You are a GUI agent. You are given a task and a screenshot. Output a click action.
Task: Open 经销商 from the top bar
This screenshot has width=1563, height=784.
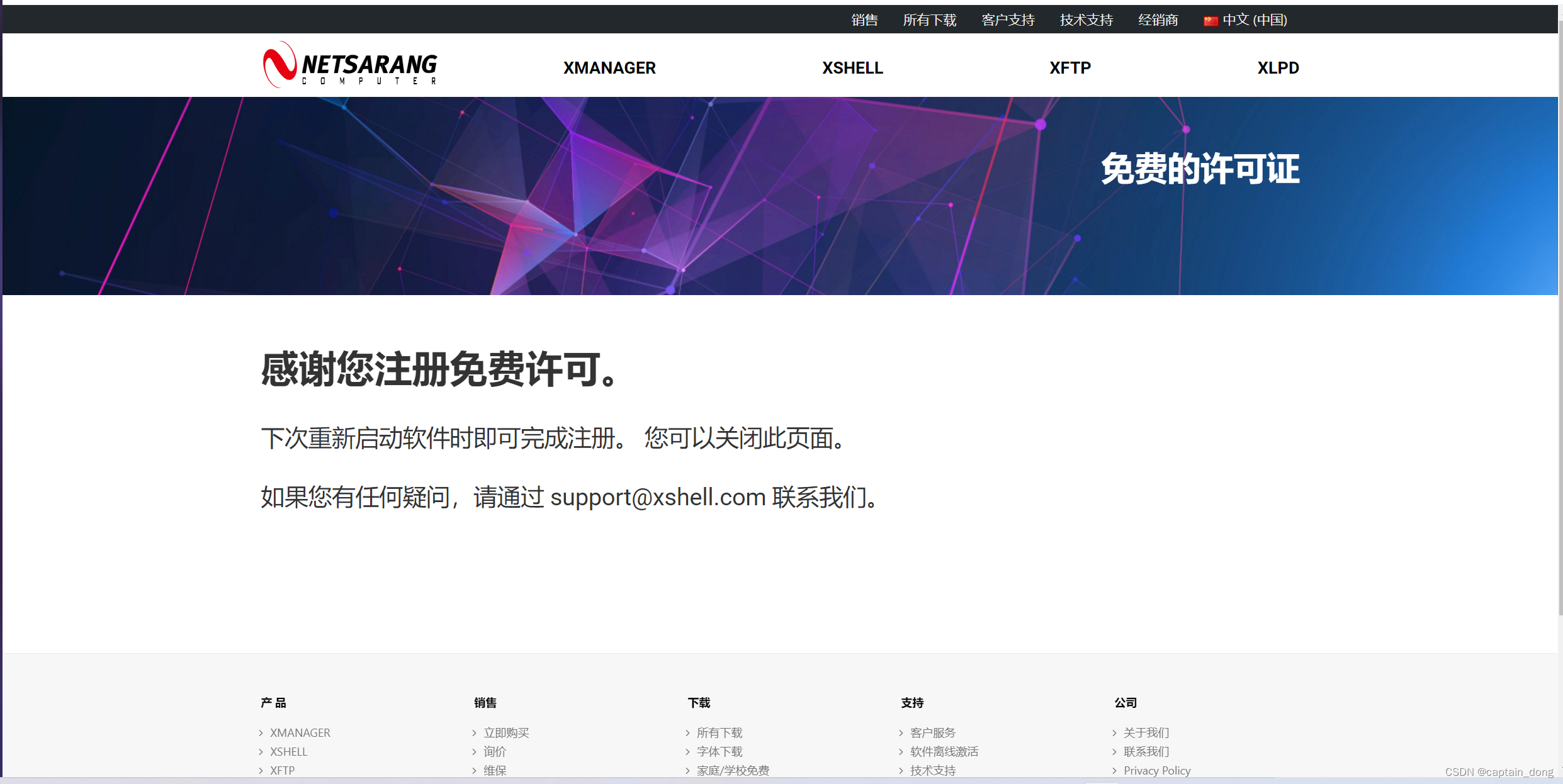pyautogui.click(x=1158, y=20)
